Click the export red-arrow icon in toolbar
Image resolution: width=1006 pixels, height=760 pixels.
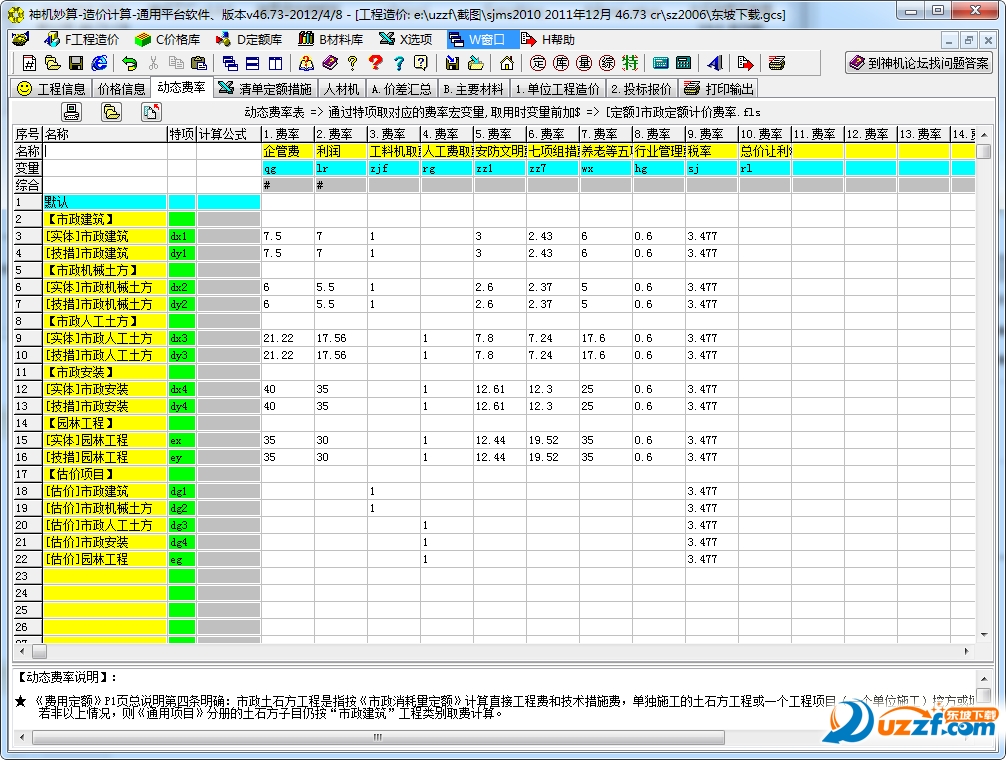[x=745, y=63]
